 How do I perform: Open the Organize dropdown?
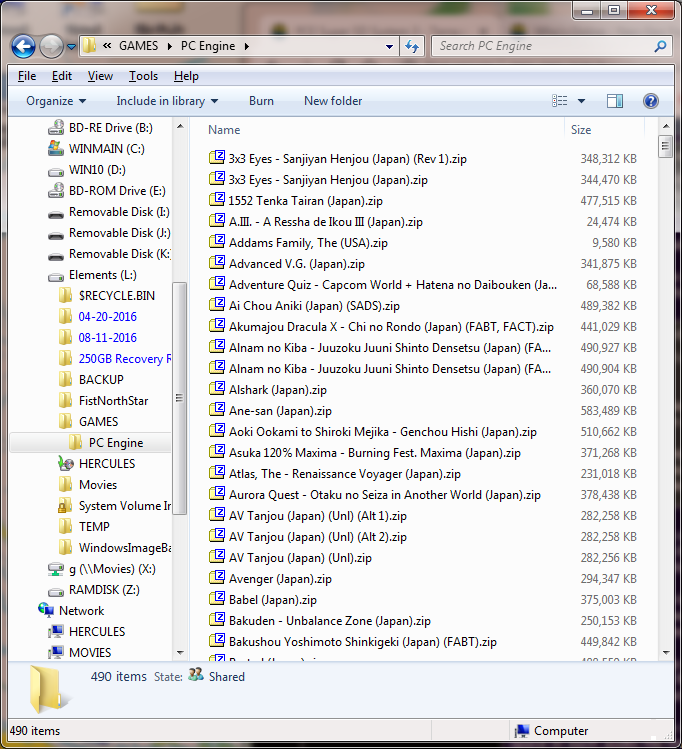(x=56, y=101)
